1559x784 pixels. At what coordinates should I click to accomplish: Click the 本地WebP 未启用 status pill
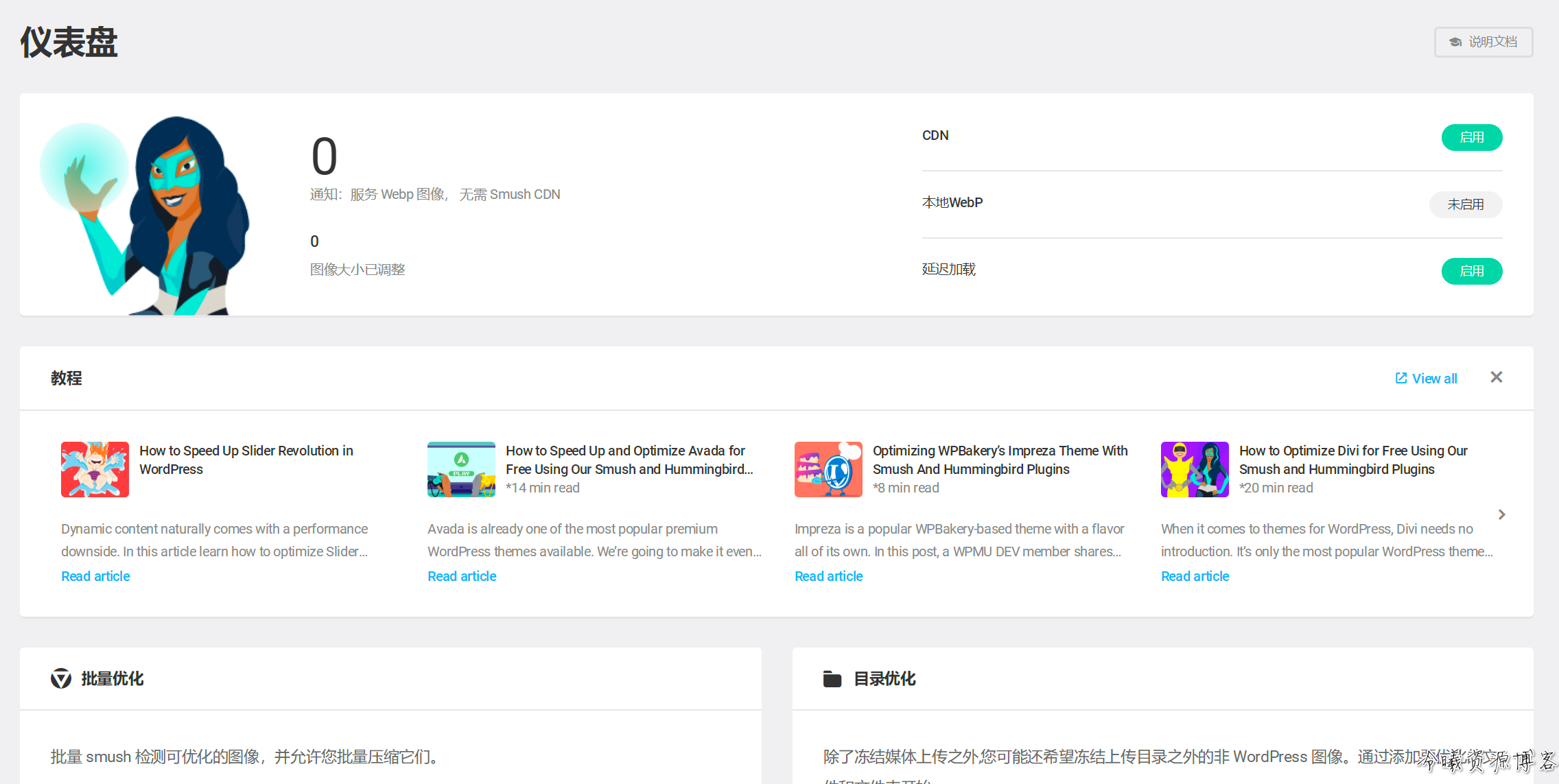pyautogui.click(x=1466, y=204)
